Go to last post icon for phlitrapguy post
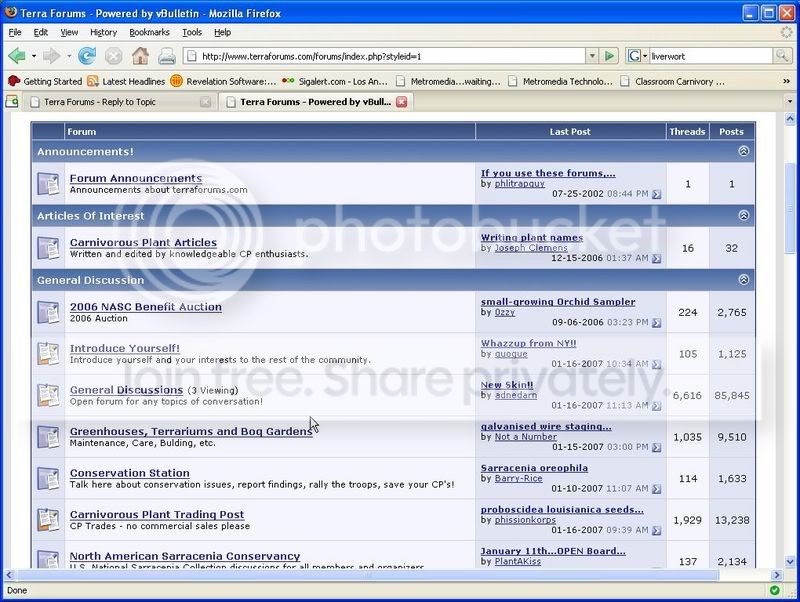Screen dimensions: 800x602 657,194
